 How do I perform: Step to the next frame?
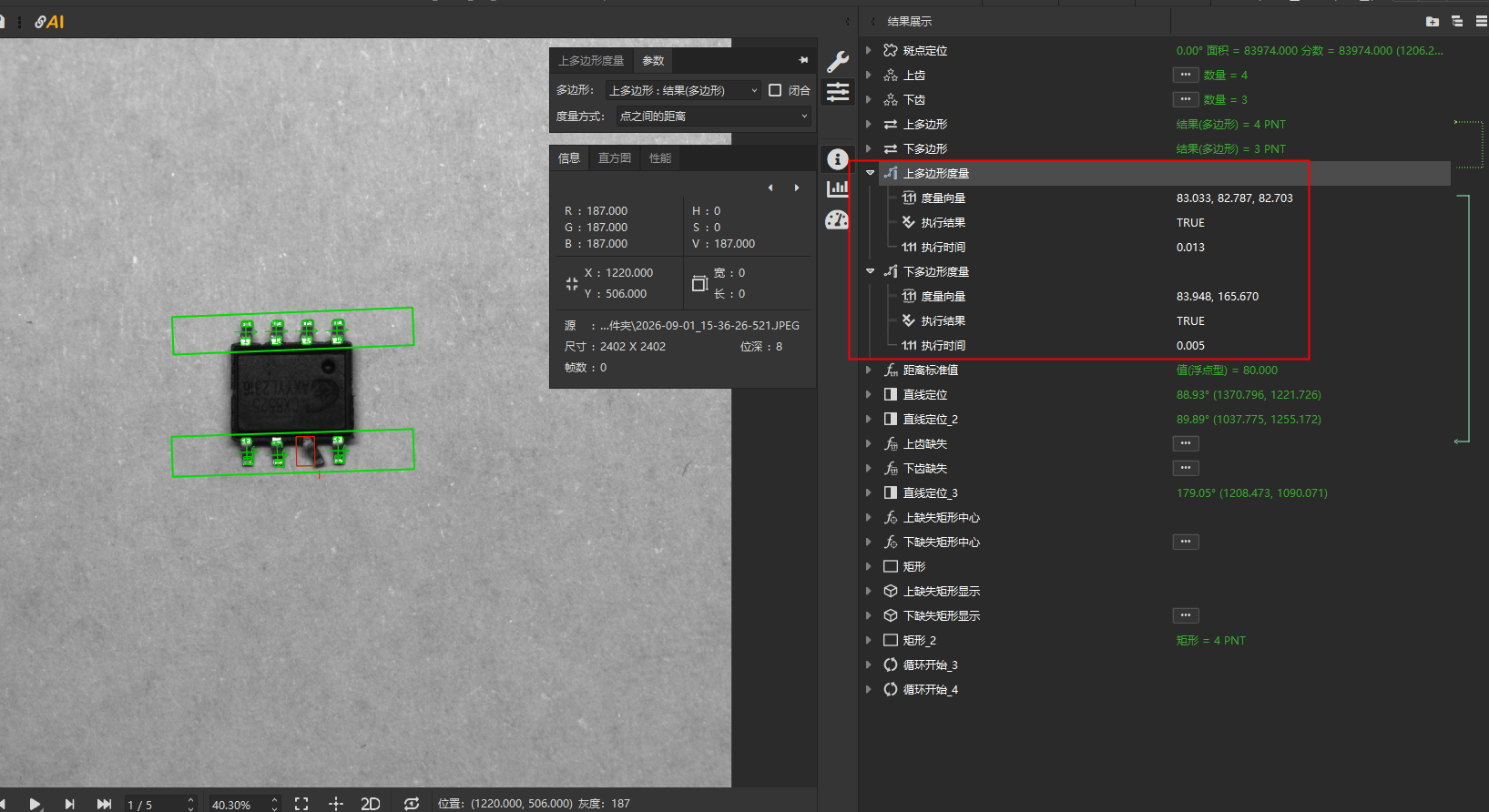(70, 804)
